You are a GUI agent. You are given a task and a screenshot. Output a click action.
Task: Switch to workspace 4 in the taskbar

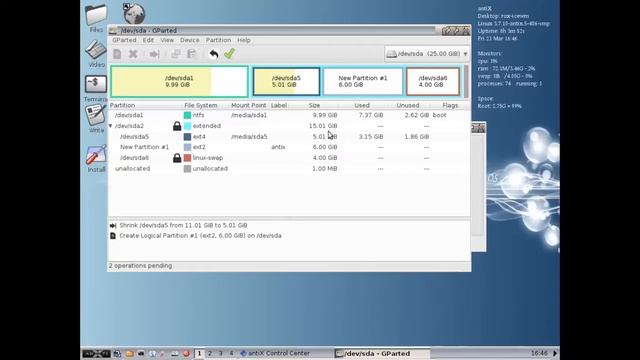(x=231, y=353)
